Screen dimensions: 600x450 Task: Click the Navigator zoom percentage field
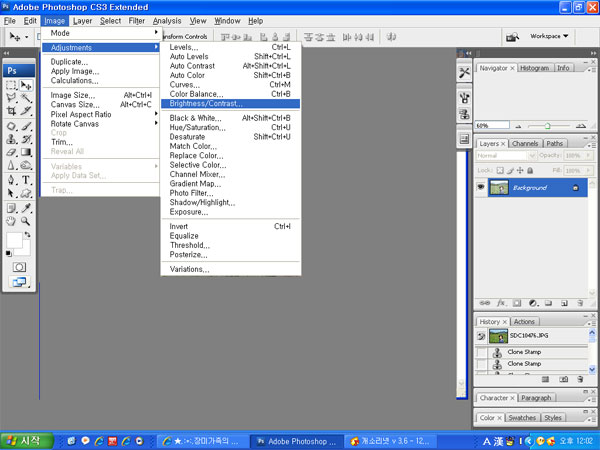click(x=492, y=126)
